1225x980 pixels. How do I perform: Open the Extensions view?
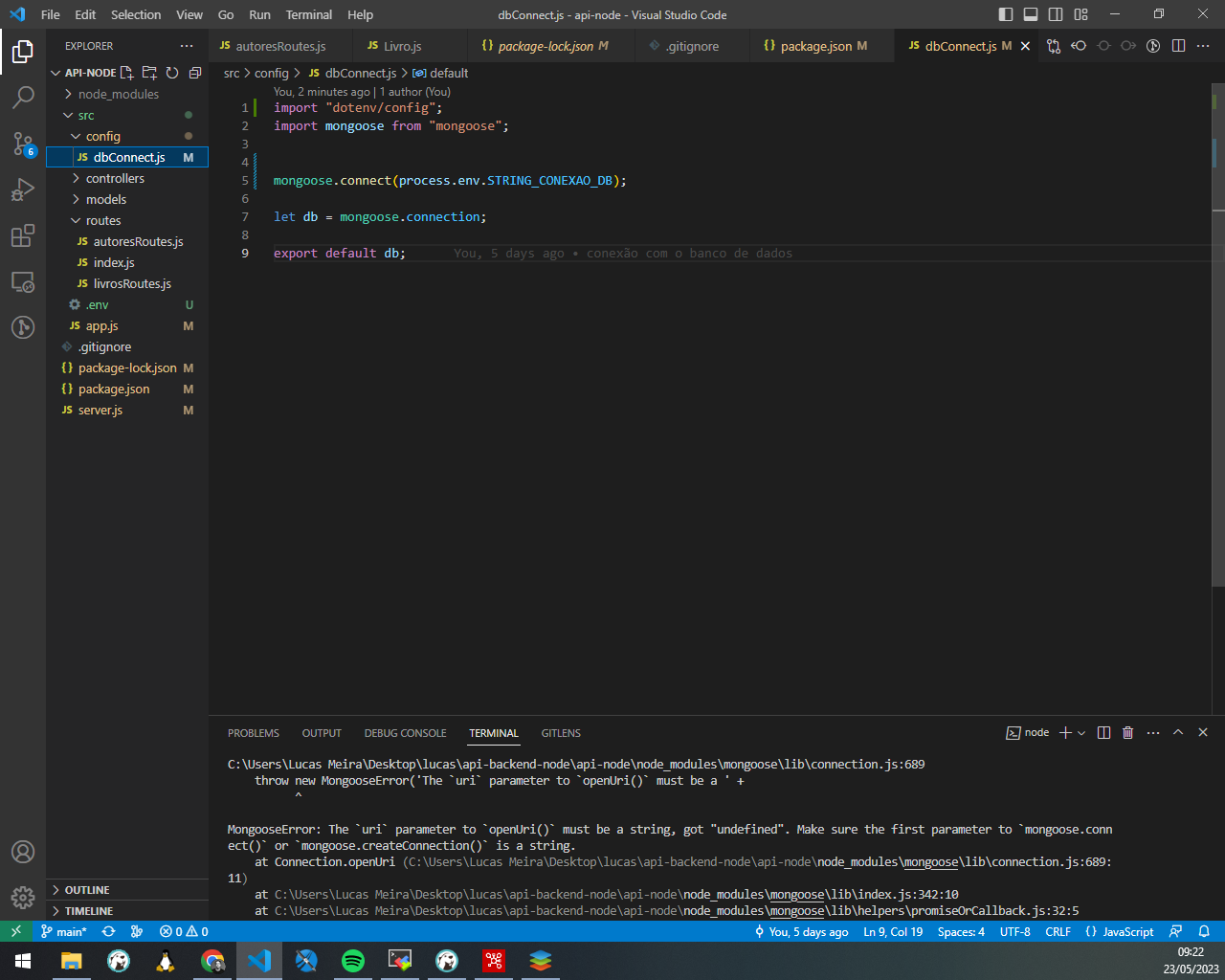coord(23,235)
